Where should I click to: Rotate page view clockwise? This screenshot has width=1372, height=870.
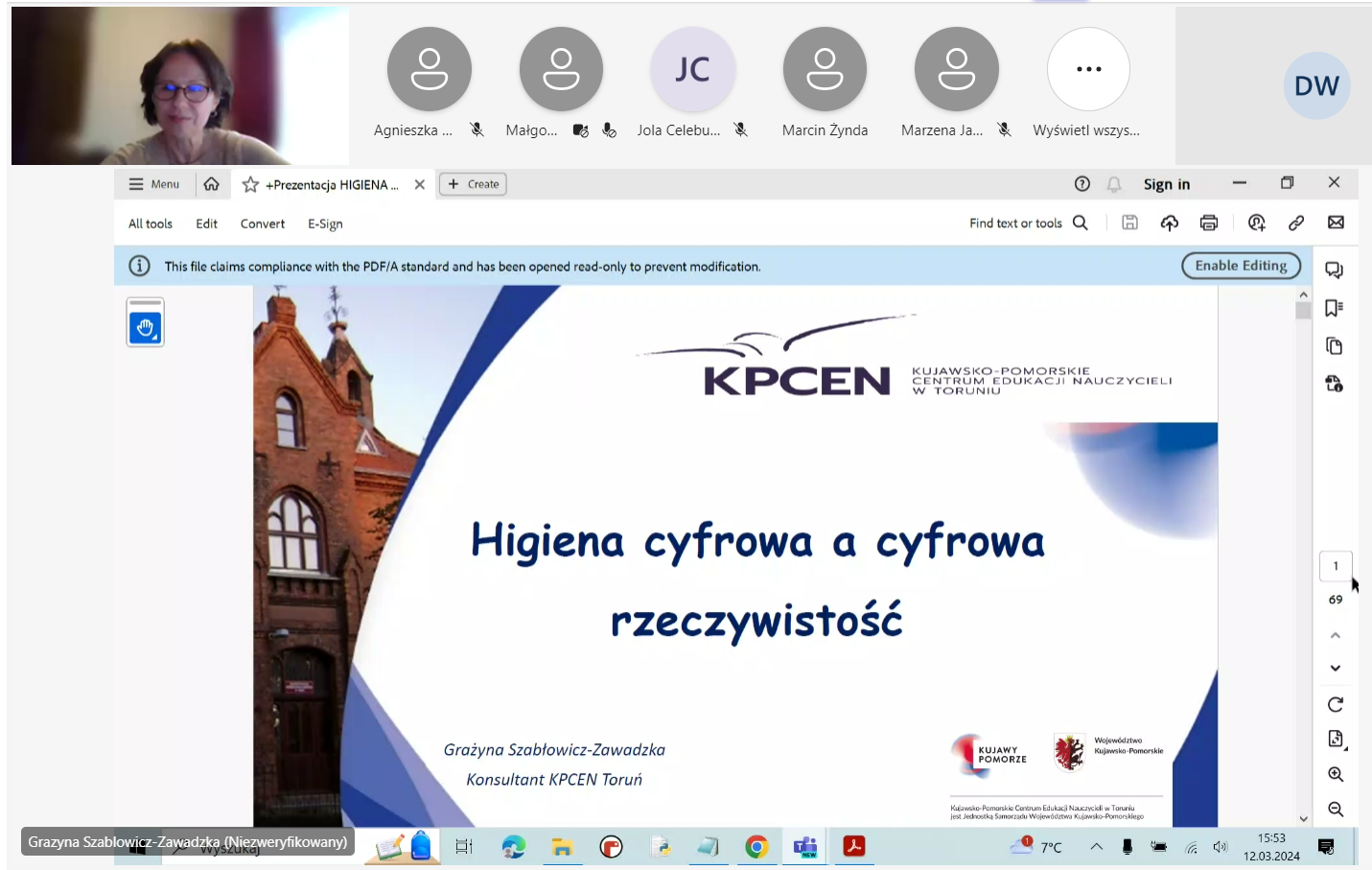(x=1336, y=705)
